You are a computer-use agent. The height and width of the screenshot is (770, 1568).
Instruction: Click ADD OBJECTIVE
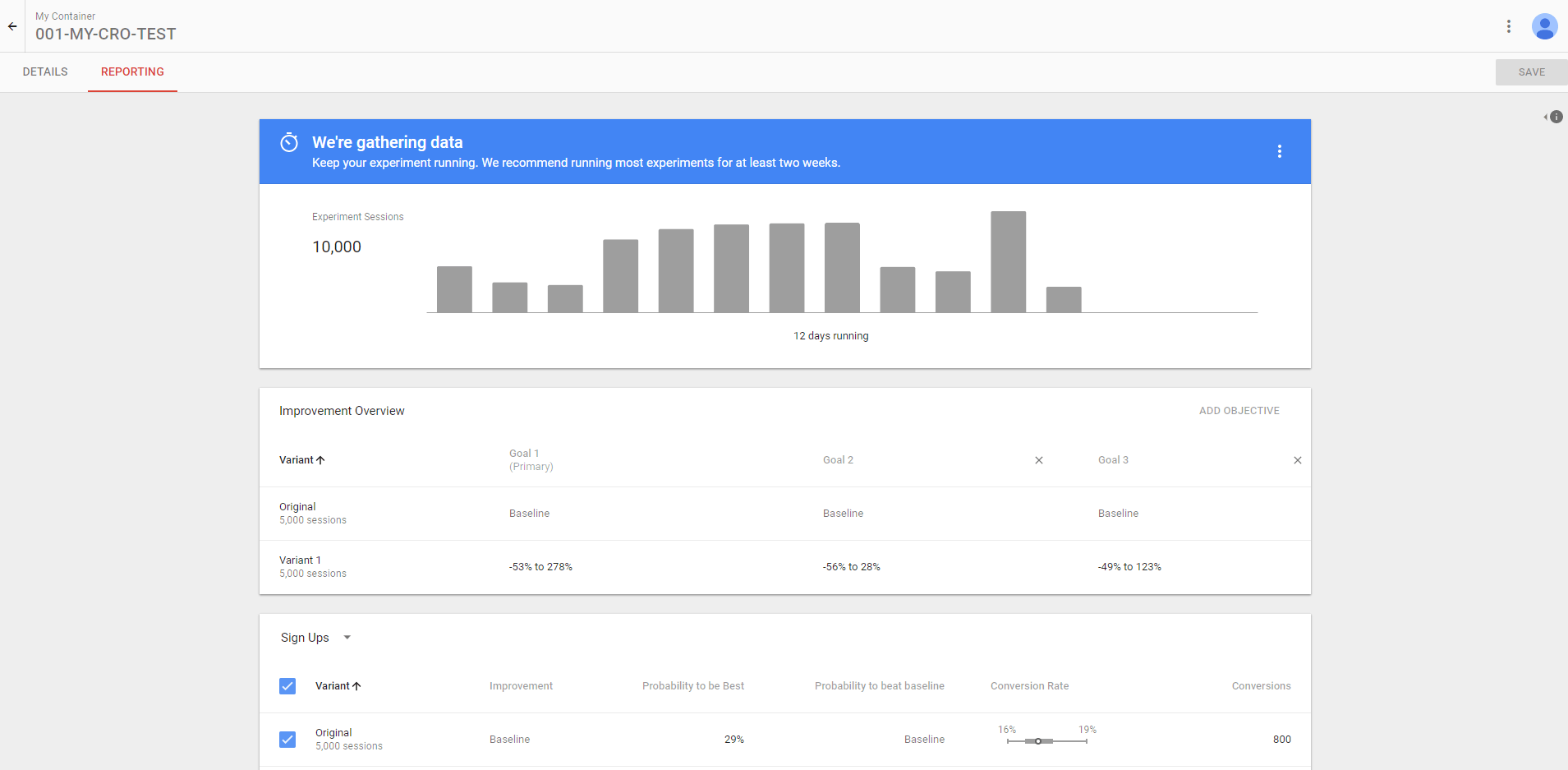pyautogui.click(x=1239, y=410)
